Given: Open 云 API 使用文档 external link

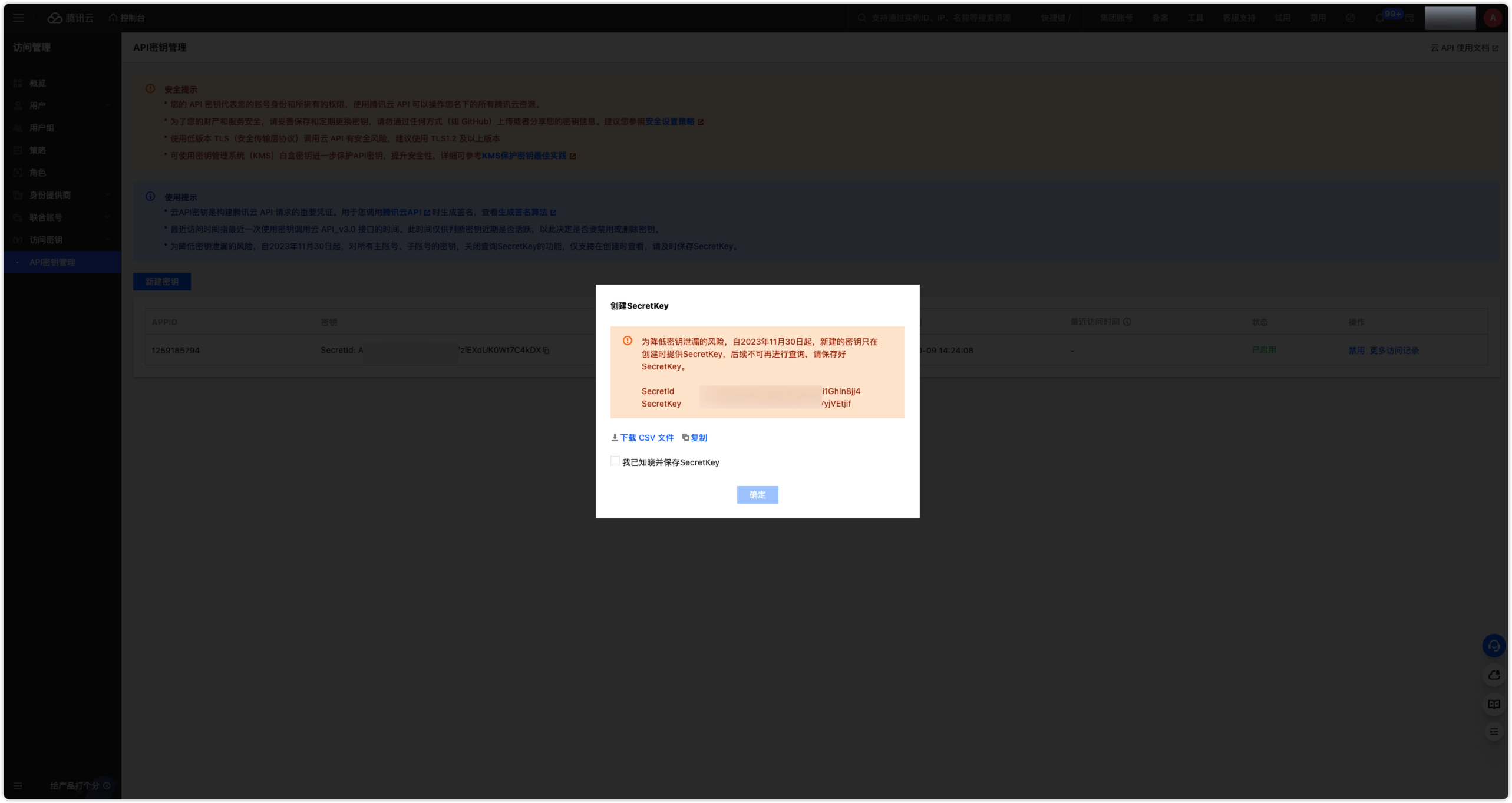Looking at the screenshot, I should click(1464, 48).
